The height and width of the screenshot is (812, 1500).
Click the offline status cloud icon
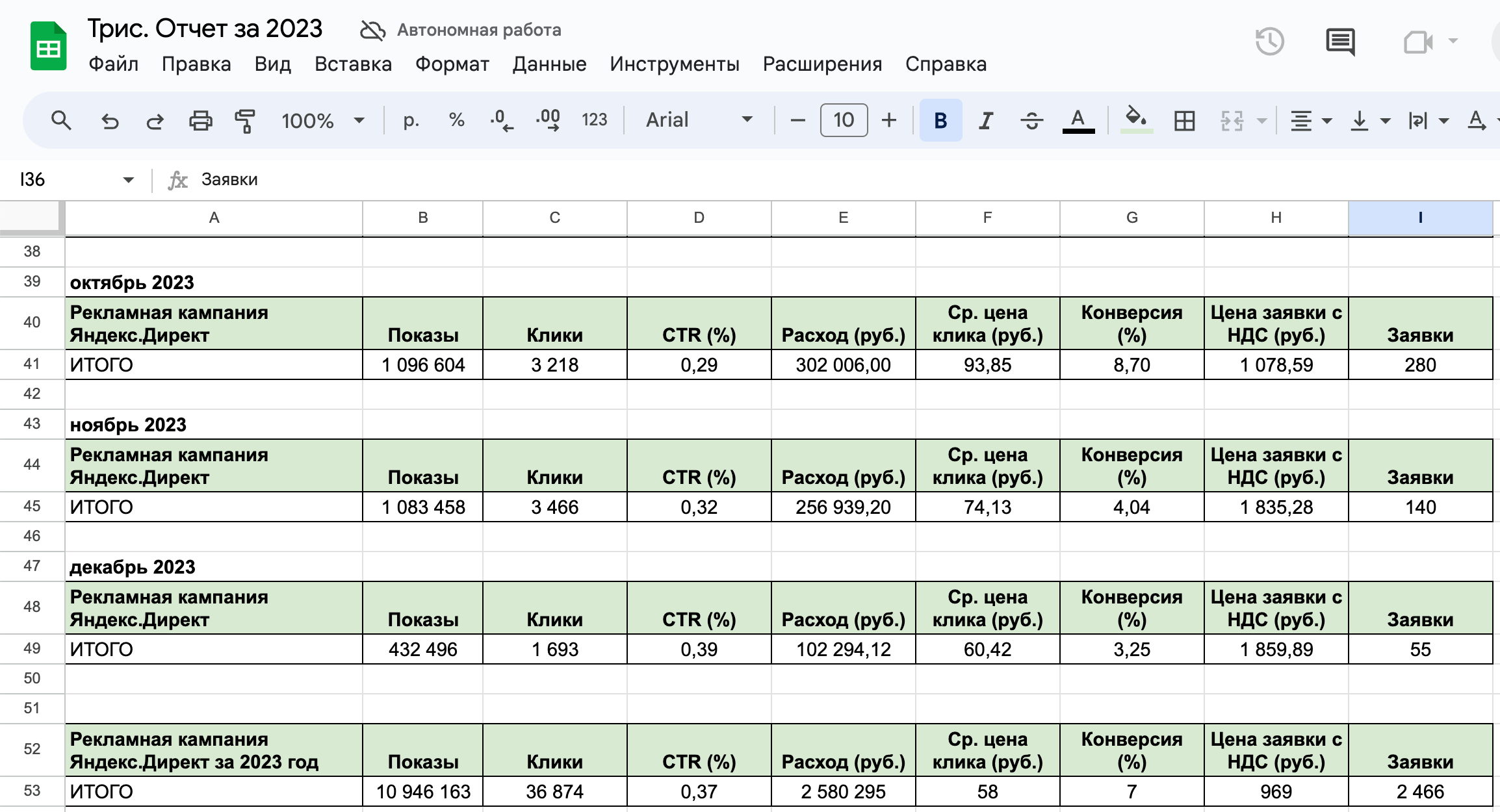(x=372, y=30)
